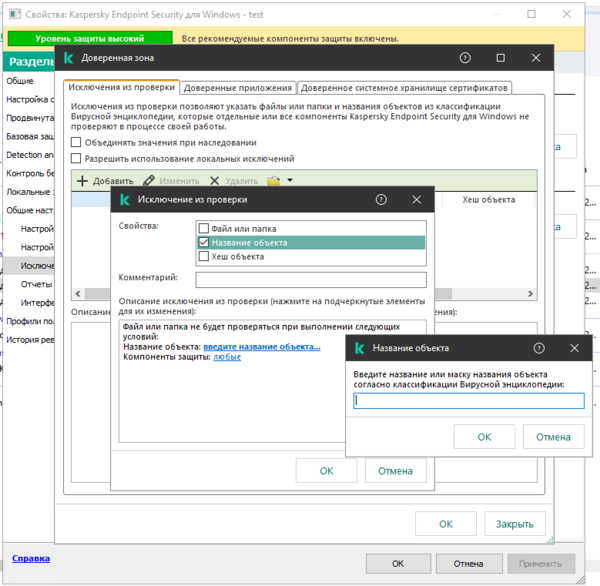Switch to Доверенные приложения tab
Image resolution: width=600 pixels, height=586 pixels.
(238, 88)
